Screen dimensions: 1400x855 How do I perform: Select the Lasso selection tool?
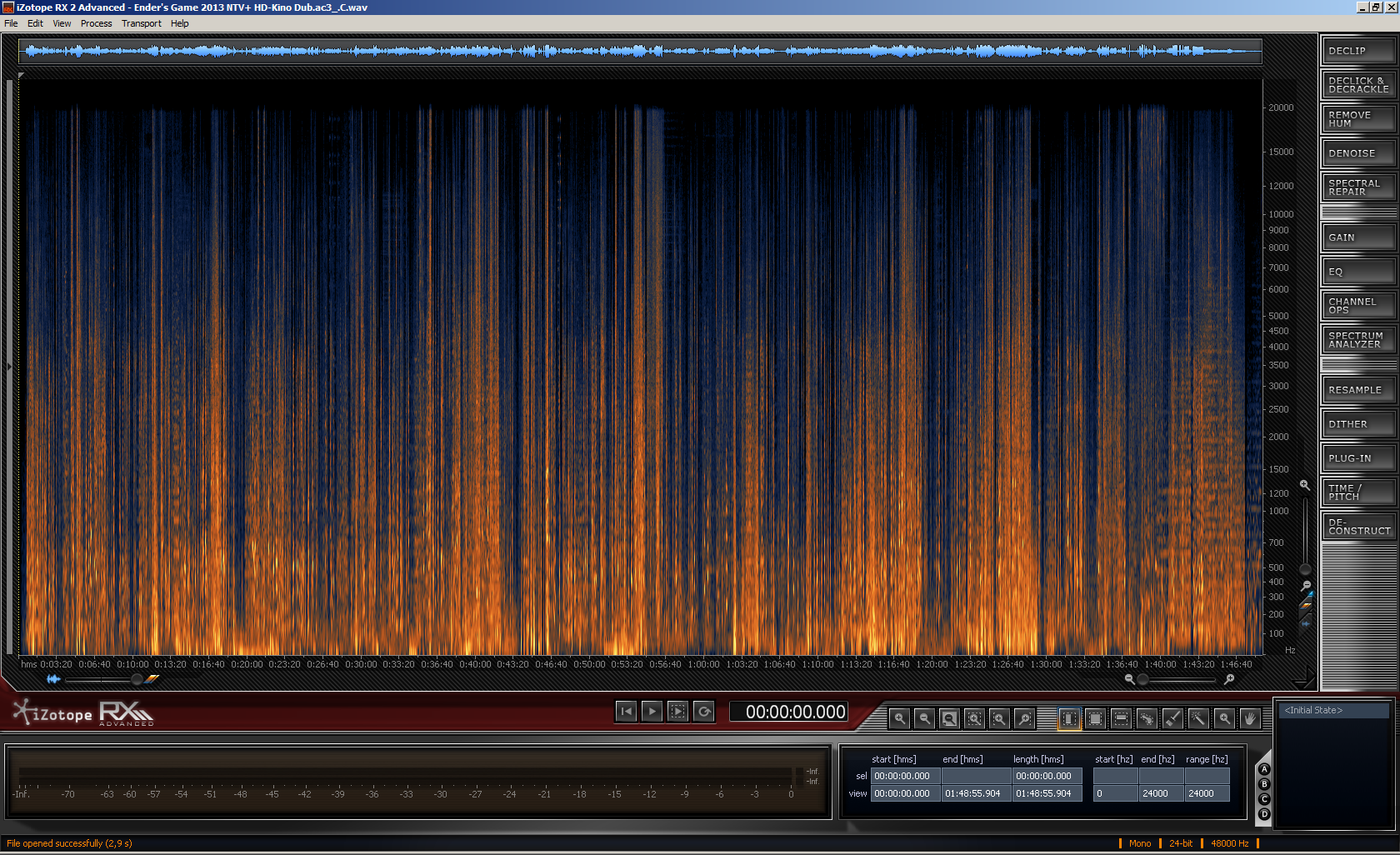[1147, 718]
